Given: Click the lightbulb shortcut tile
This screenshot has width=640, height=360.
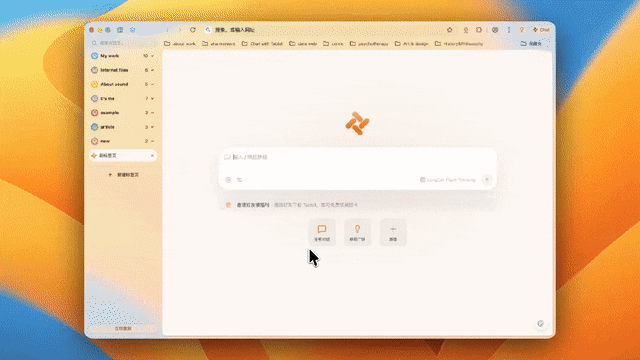Looking at the screenshot, I should 358,232.
